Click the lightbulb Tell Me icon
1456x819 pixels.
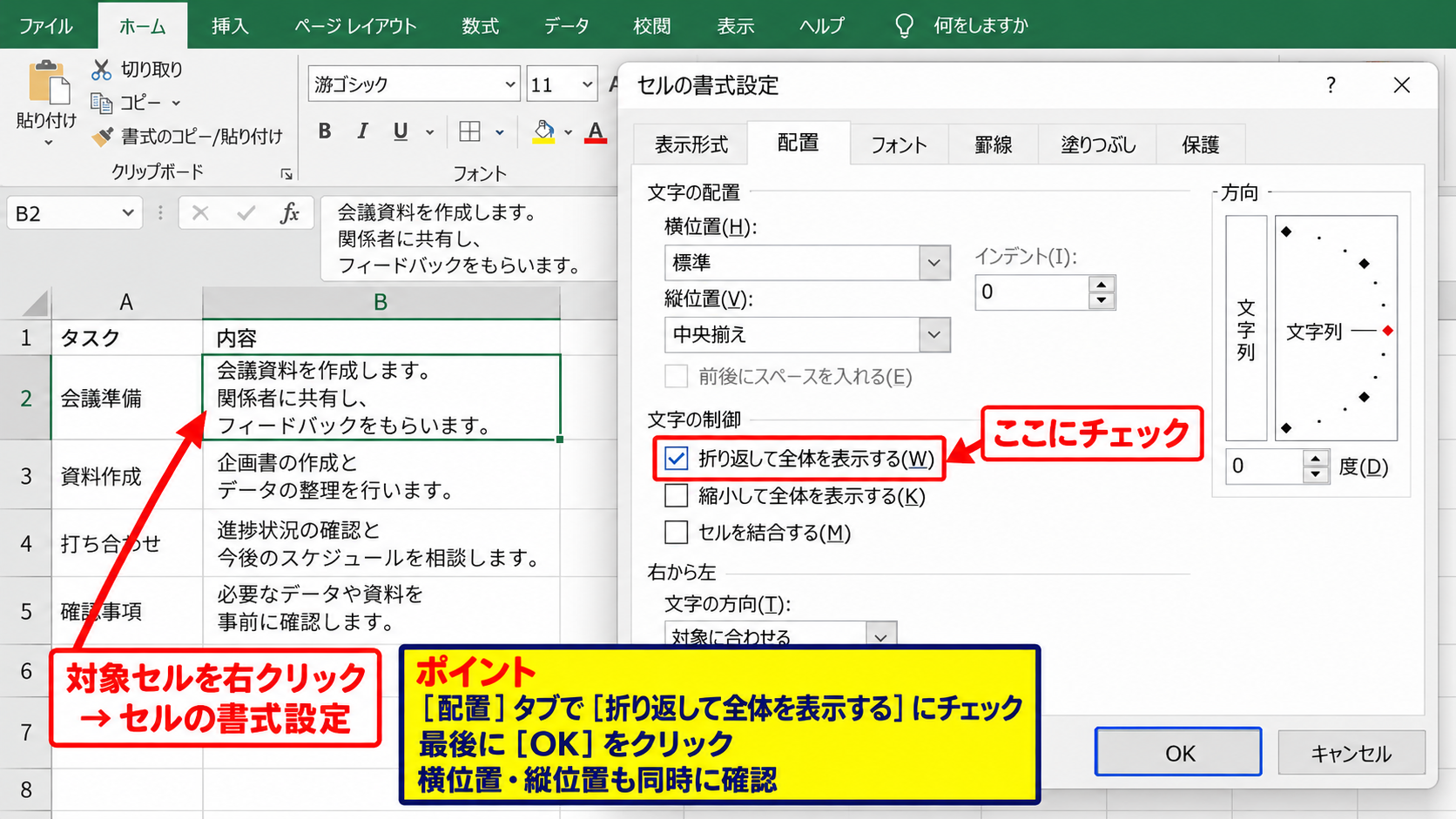(904, 26)
